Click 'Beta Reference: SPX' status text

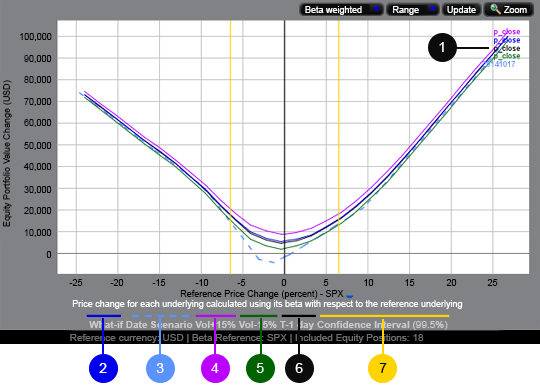[x=239, y=338]
